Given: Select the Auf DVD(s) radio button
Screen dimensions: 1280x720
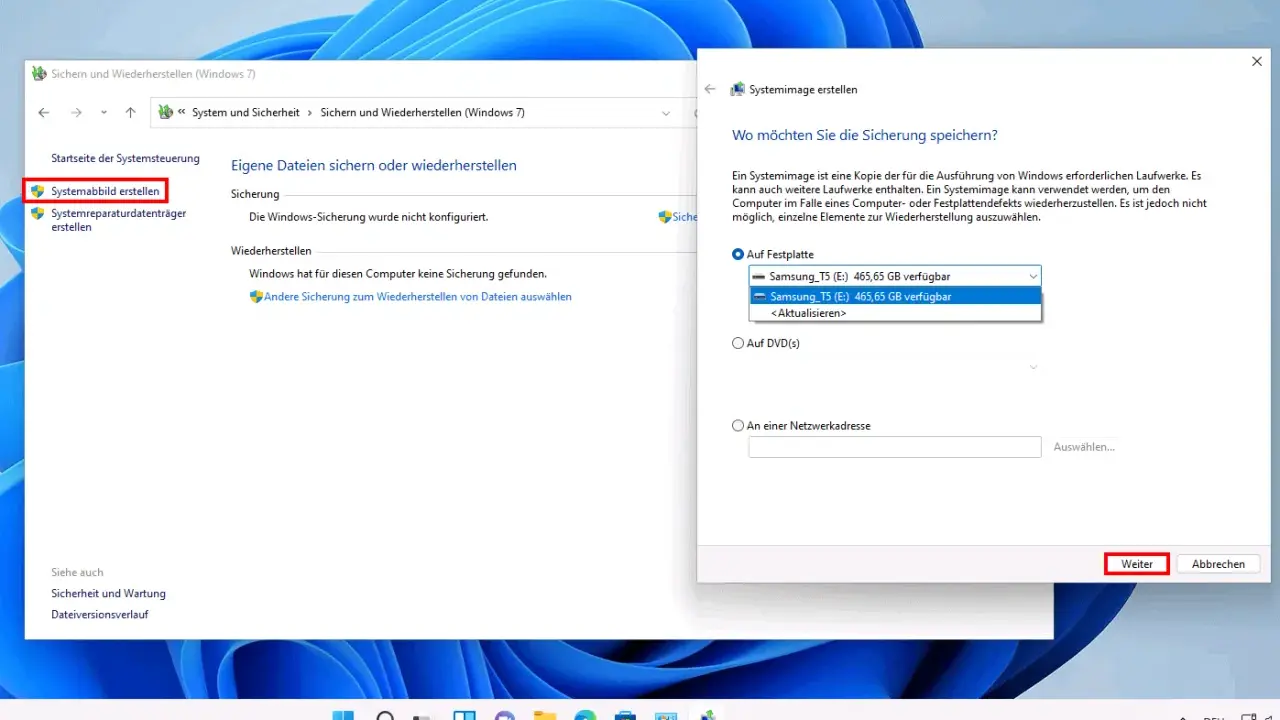Looking at the screenshot, I should (738, 343).
